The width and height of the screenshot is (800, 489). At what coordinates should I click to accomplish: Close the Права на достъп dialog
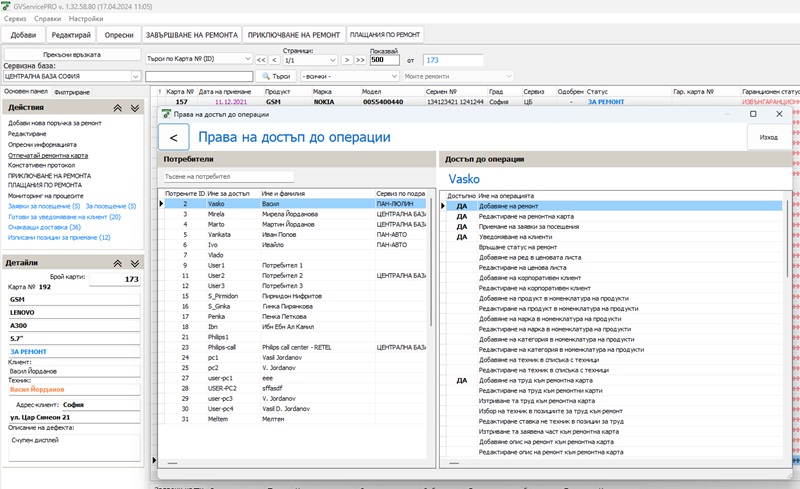coord(779,114)
